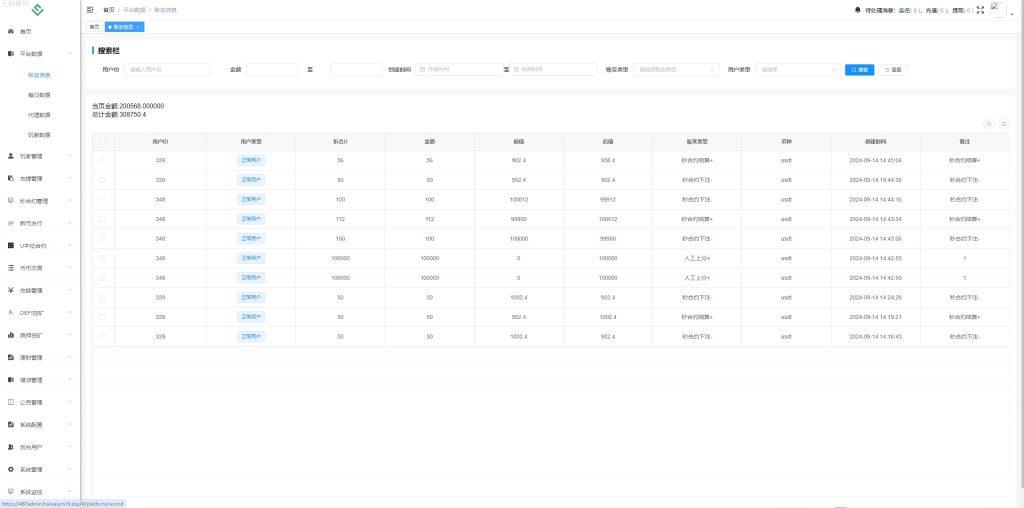Open the 提现 pending count in header
The height and width of the screenshot is (508, 1024).
coord(963,10)
